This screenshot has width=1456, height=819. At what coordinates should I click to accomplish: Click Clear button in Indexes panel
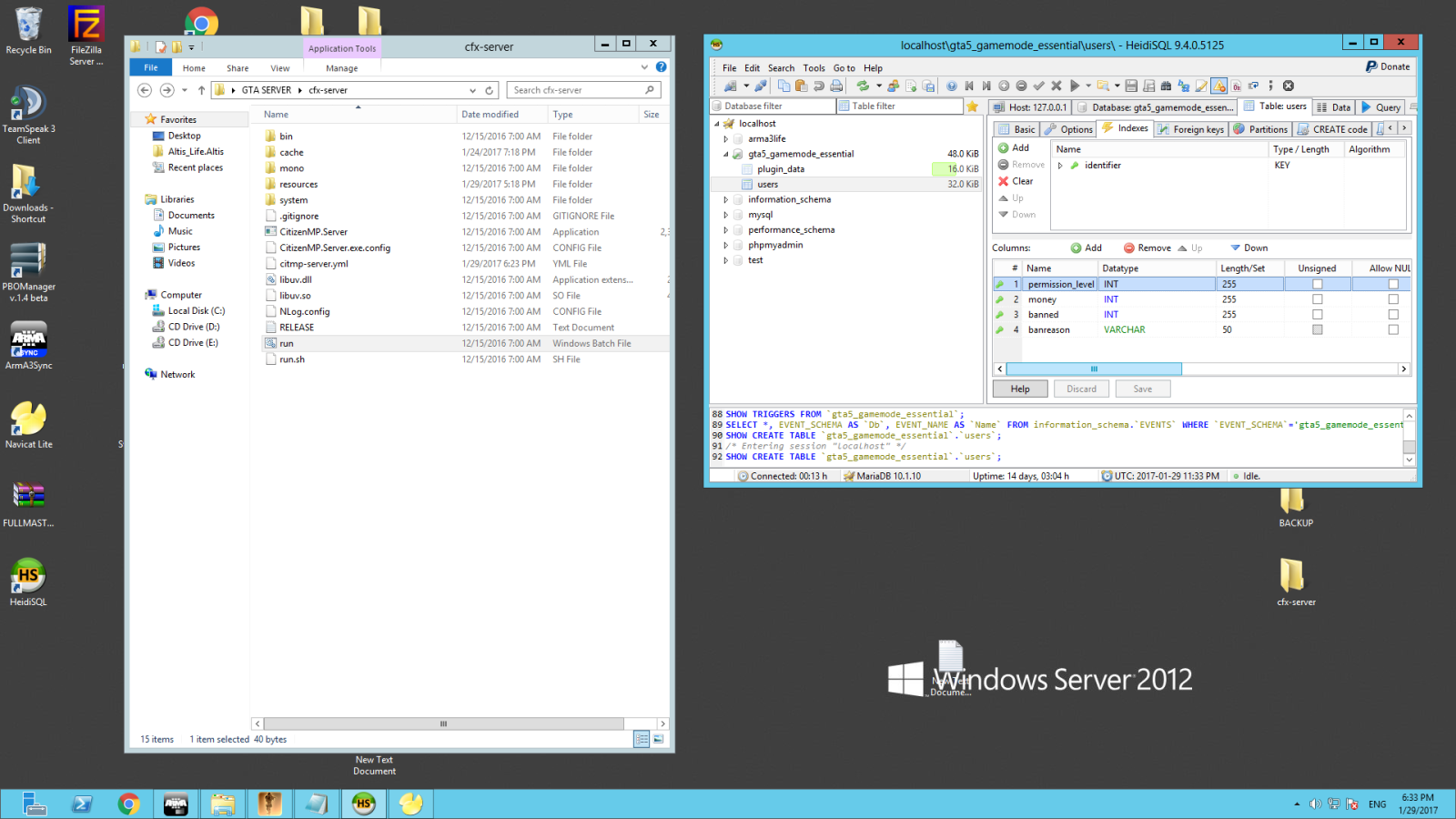point(1016,181)
